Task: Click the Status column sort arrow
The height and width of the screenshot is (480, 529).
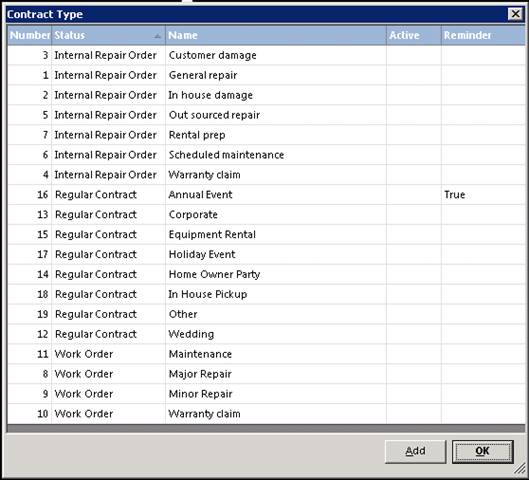Action: click(x=157, y=36)
